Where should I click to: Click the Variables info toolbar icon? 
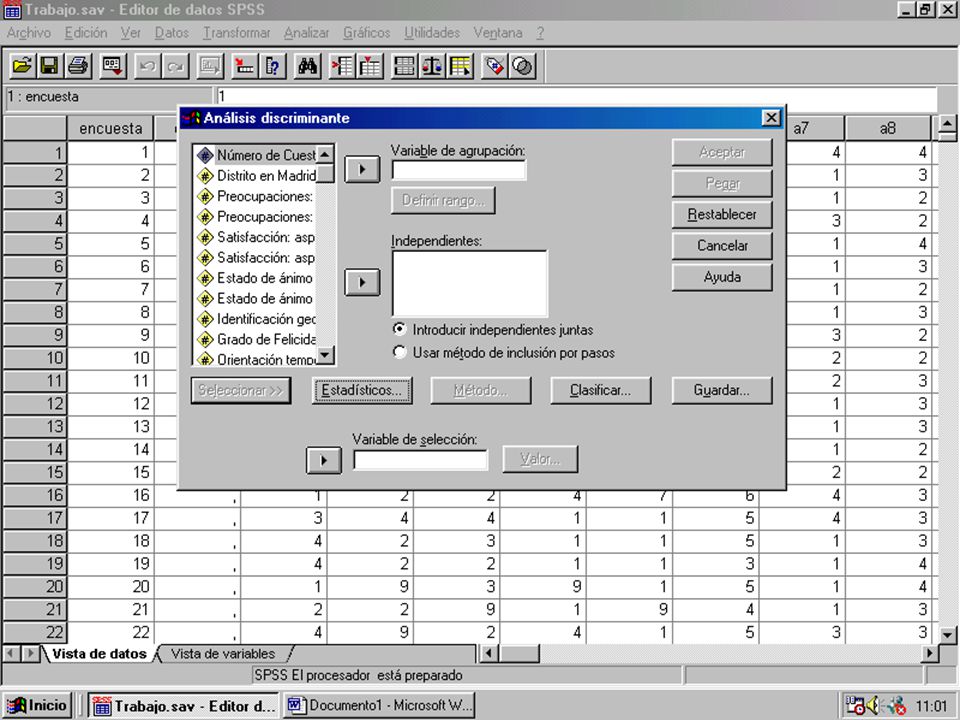(x=272, y=66)
